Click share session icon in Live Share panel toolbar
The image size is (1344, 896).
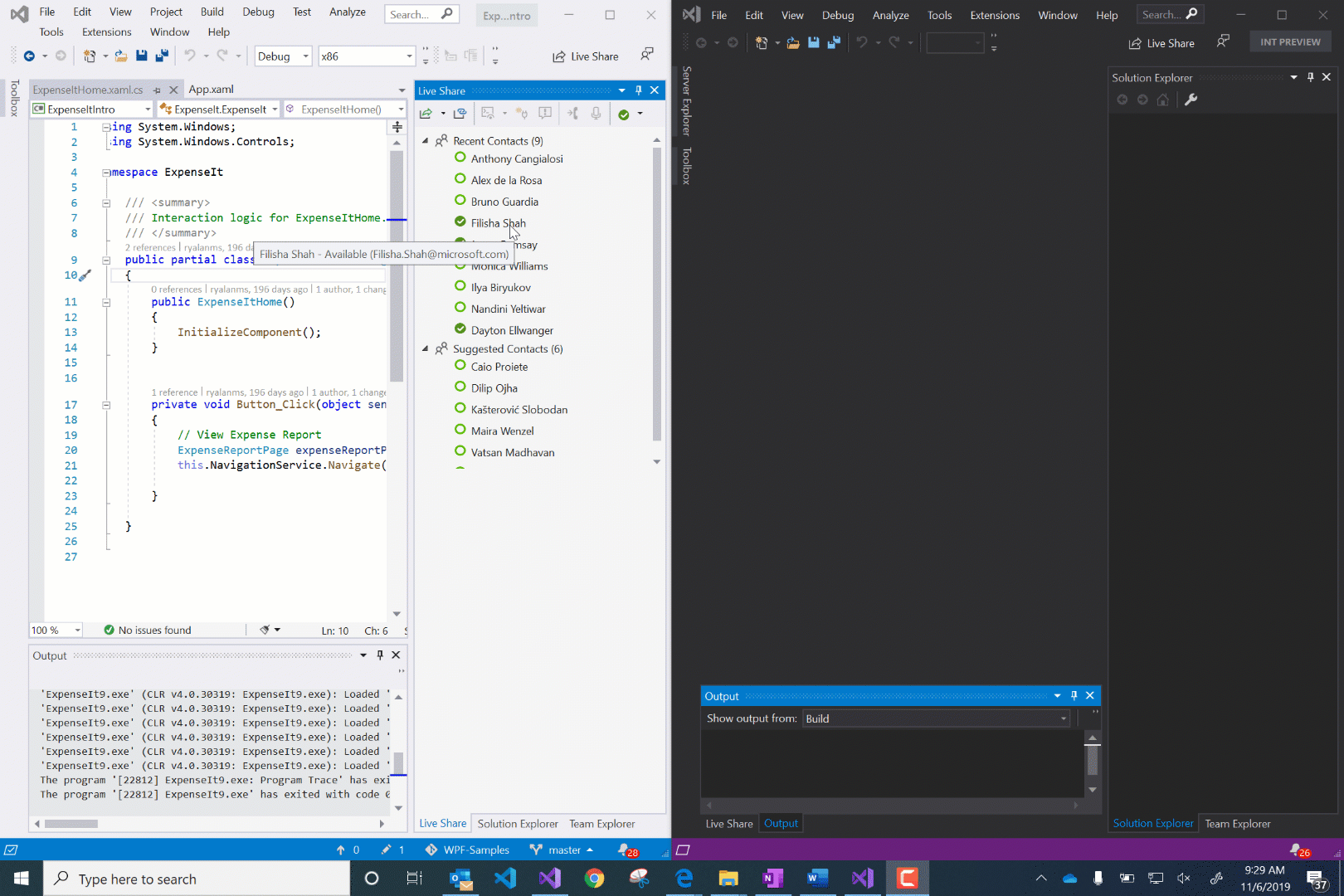click(426, 114)
